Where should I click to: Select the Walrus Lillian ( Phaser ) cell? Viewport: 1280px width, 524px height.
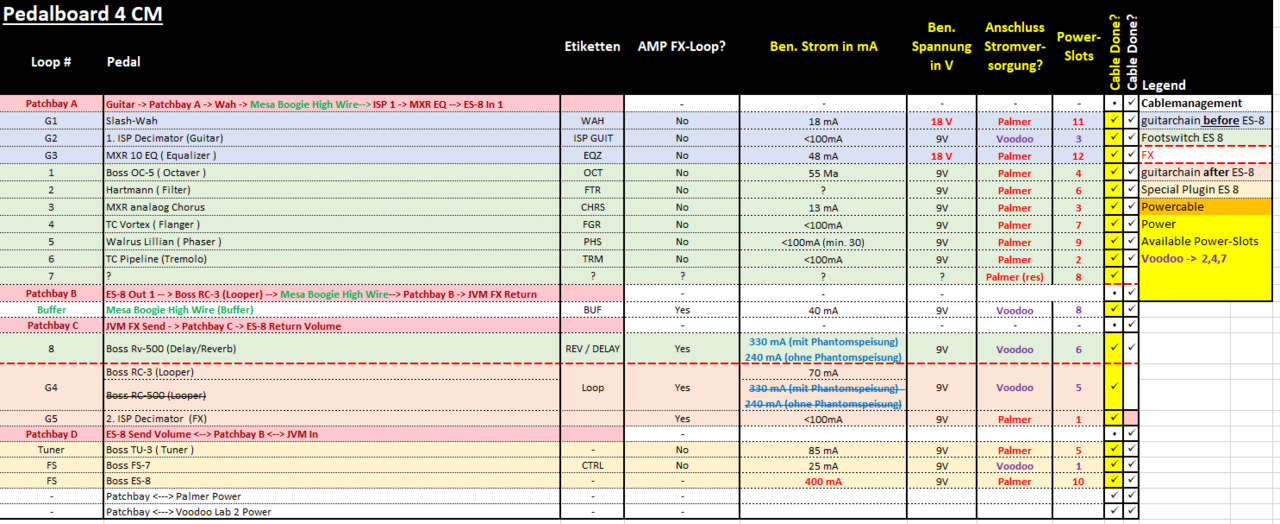[332, 241]
